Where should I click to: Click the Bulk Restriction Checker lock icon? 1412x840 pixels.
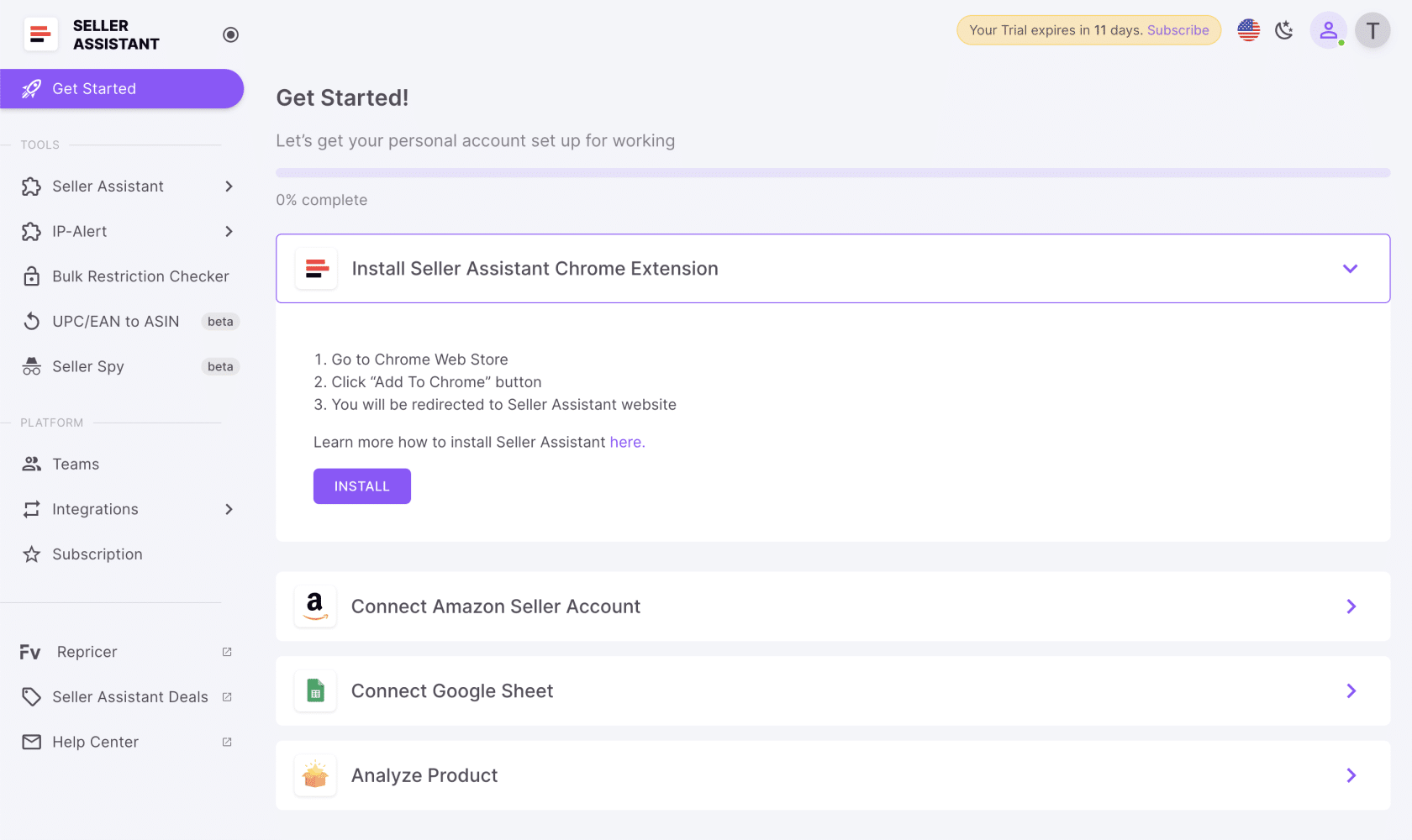[31, 276]
